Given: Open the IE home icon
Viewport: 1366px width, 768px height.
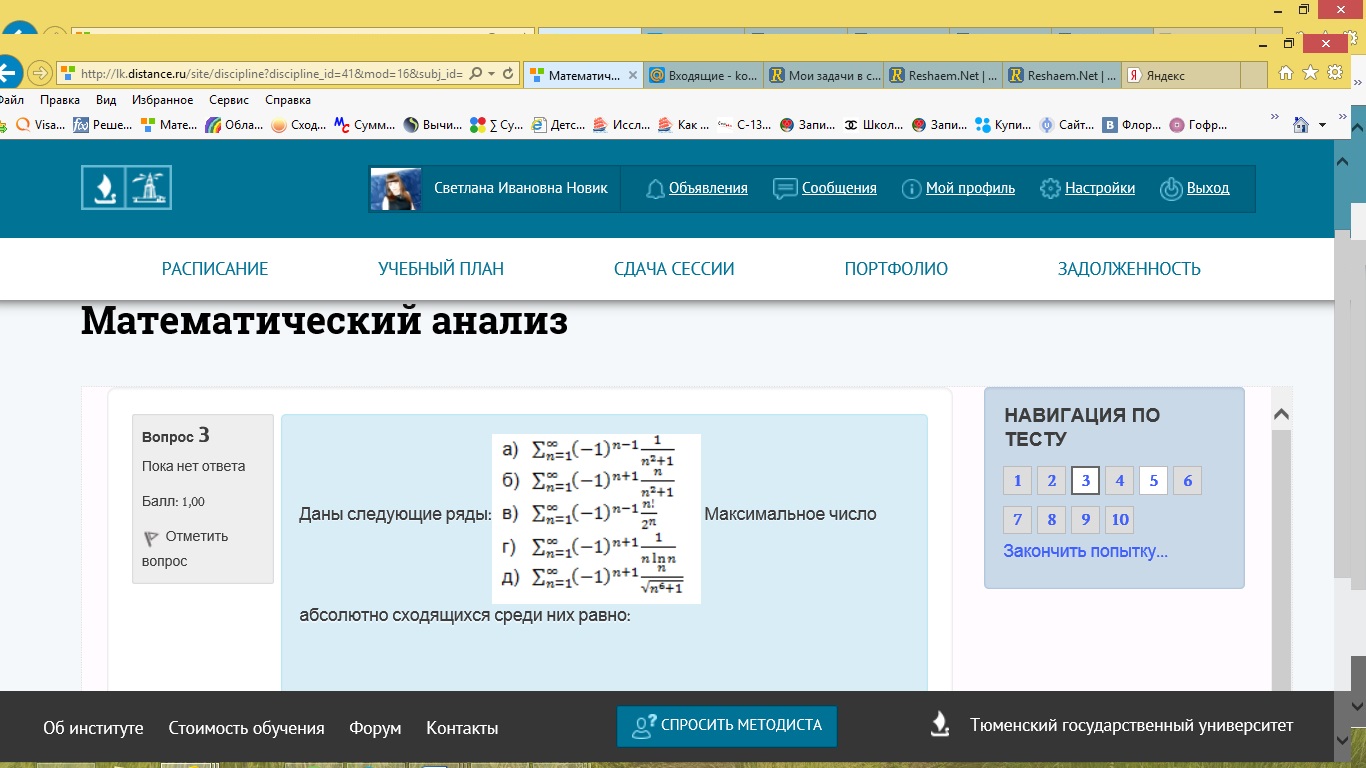Looking at the screenshot, I should [x=1286, y=73].
